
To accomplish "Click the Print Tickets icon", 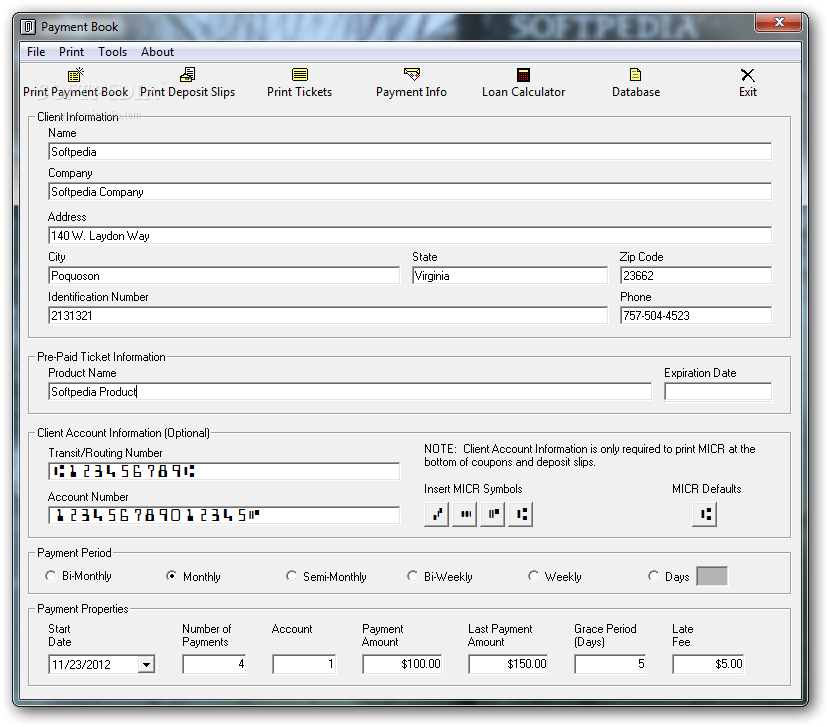I will [300, 75].
